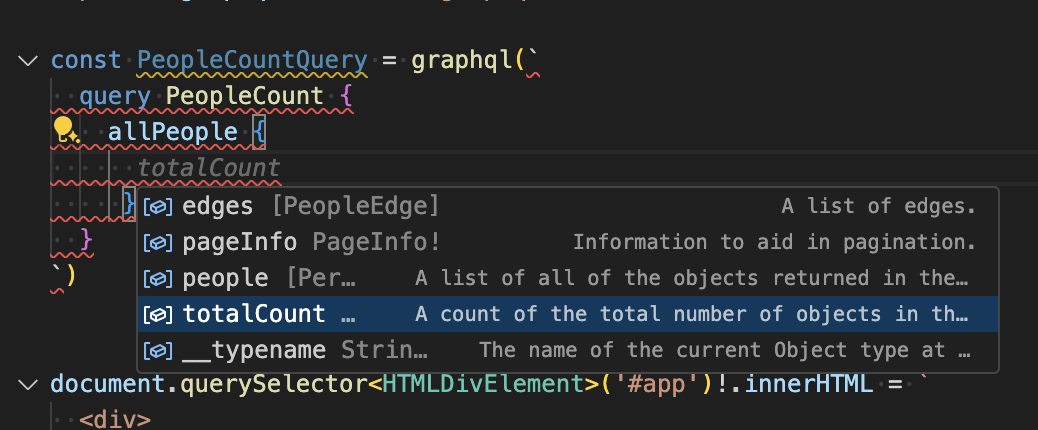Collapse the const PeopleCountQuery code fold
1038x430 pixels.
tap(26, 60)
